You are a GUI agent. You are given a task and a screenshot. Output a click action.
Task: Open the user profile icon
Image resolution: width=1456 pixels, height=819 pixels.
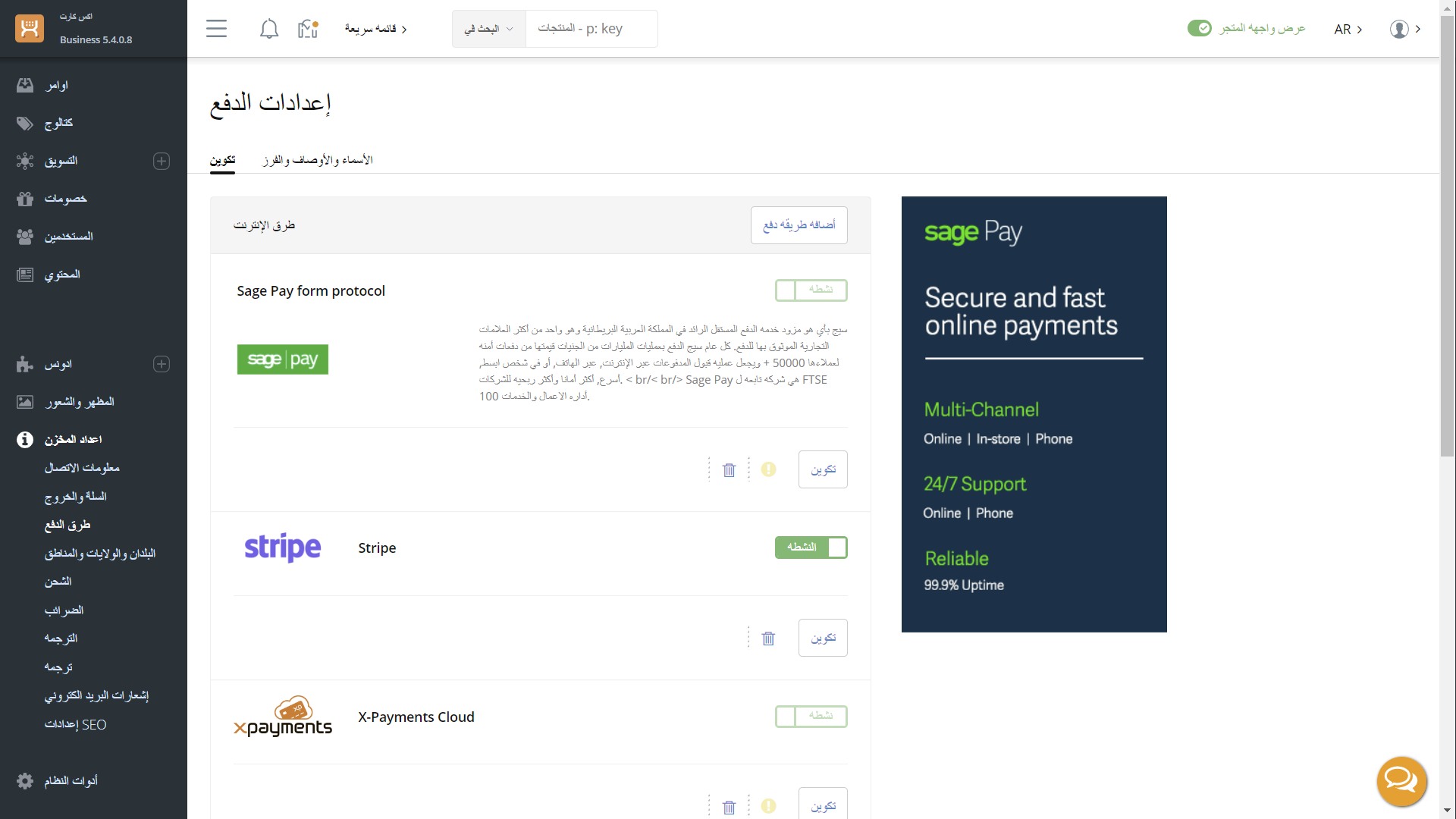[x=1399, y=29]
